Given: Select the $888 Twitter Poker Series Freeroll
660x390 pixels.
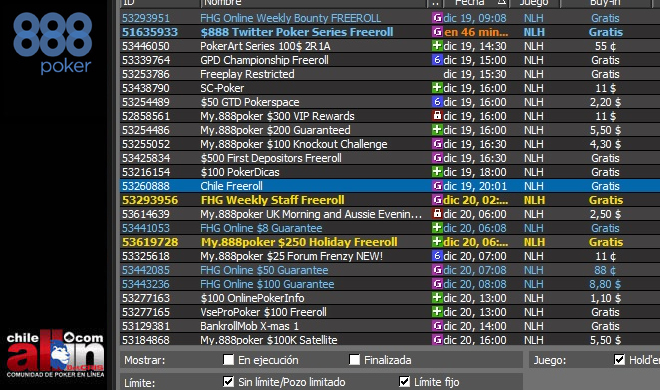Looking at the screenshot, I should (x=390, y=32).
